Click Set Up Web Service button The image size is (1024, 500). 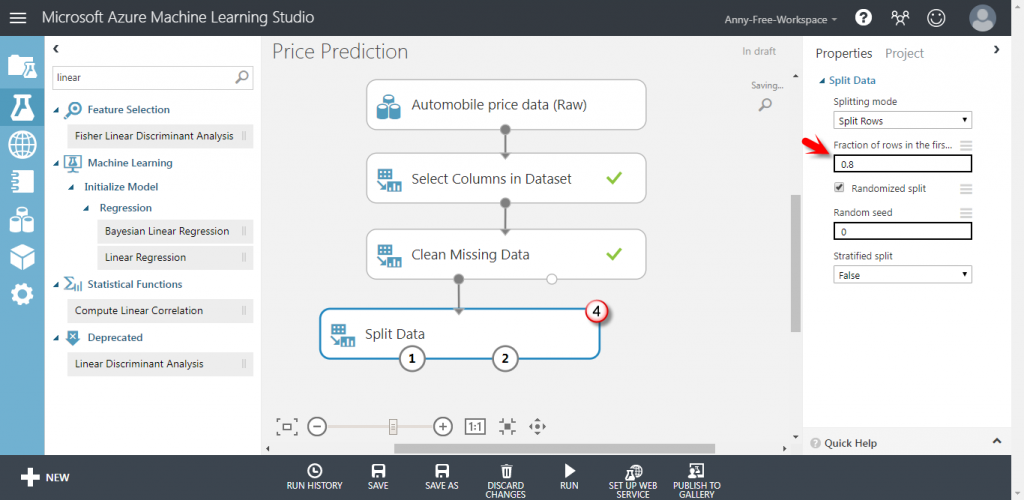pos(633,481)
